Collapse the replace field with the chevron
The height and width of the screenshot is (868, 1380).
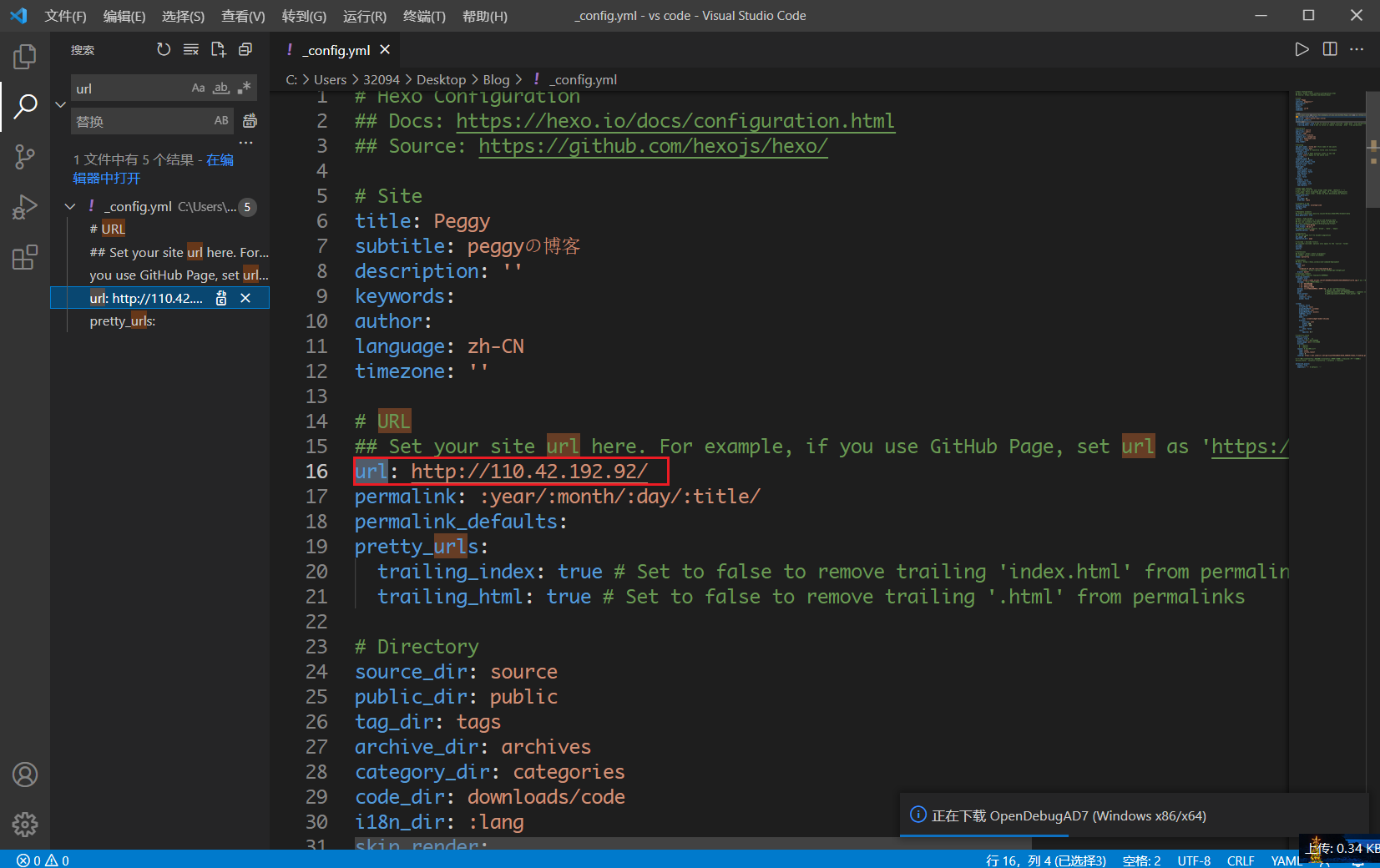[60, 104]
